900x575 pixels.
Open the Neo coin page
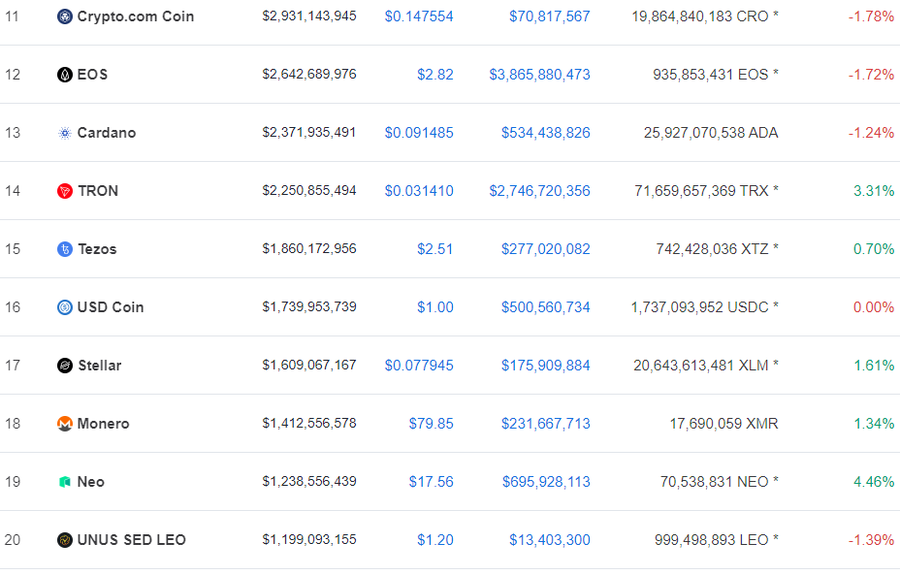[x=91, y=482]
